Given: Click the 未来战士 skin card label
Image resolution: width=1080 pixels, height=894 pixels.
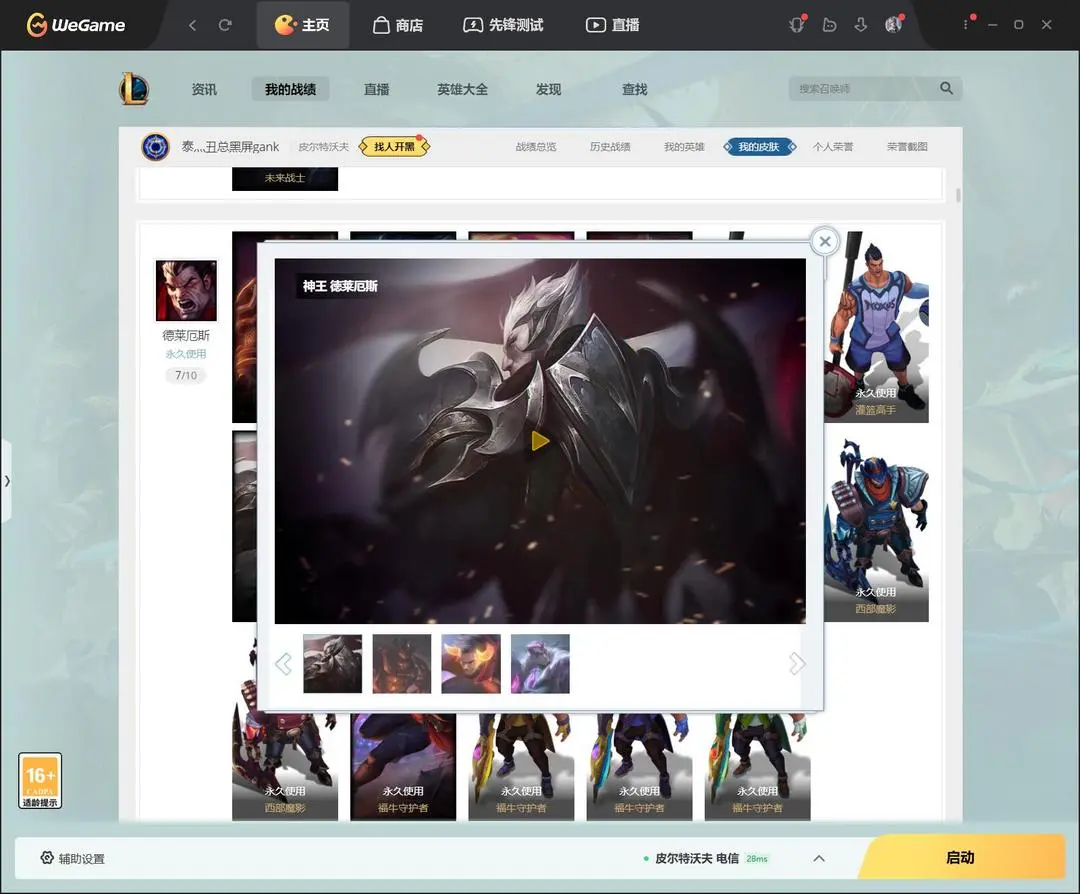Looking at the screenshot, I should (x=285, y=178).
